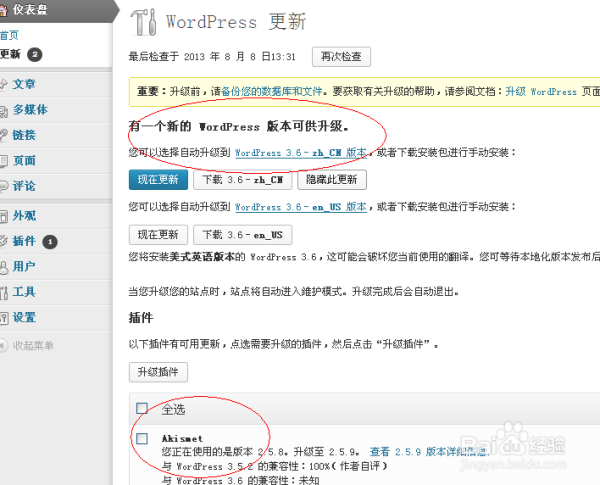Viewport: 600px width, 485px height.
Task: Click 再次检查 to check again
Action: click(341, 57)
